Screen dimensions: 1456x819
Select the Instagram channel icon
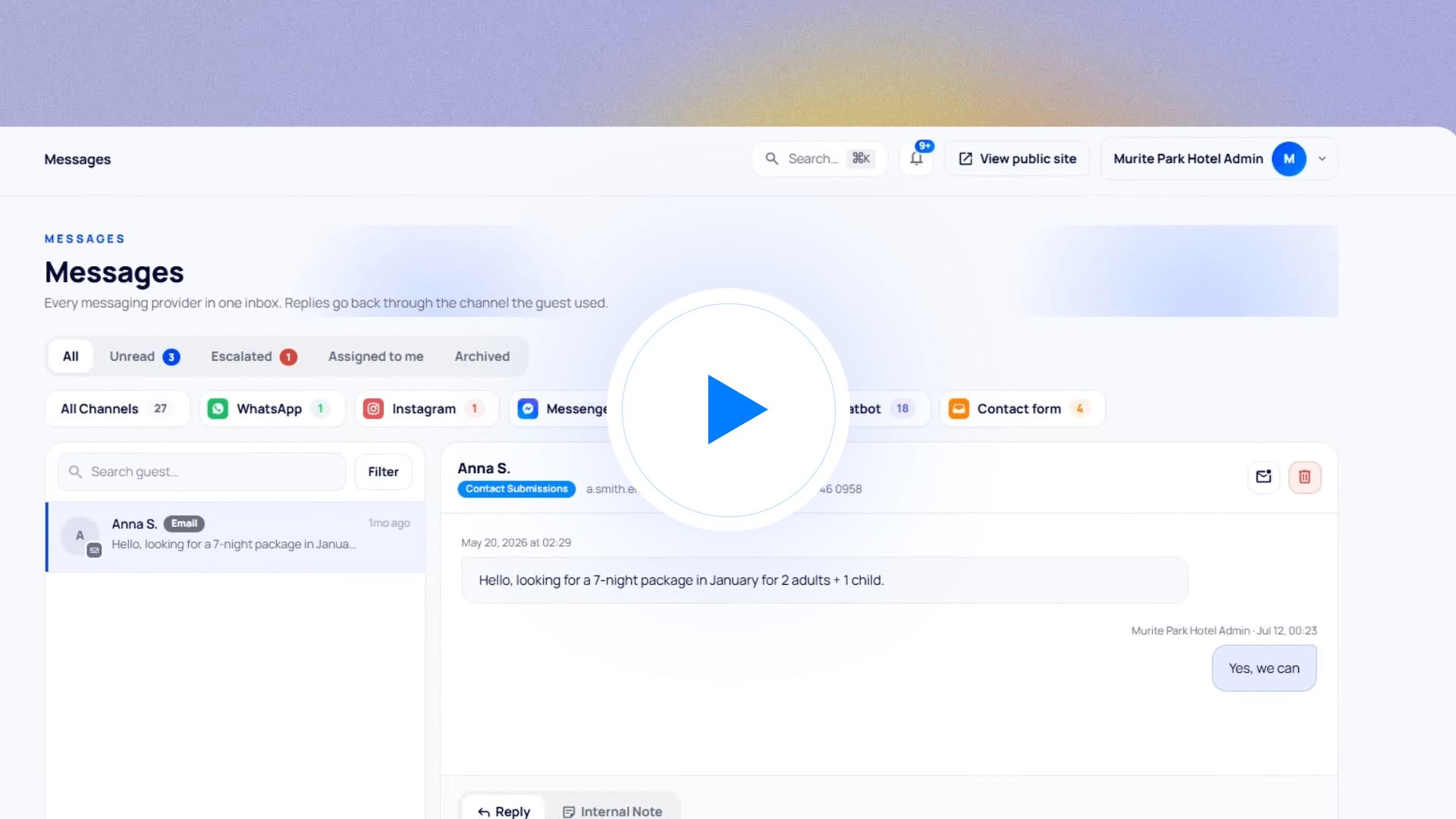point(373,409)
